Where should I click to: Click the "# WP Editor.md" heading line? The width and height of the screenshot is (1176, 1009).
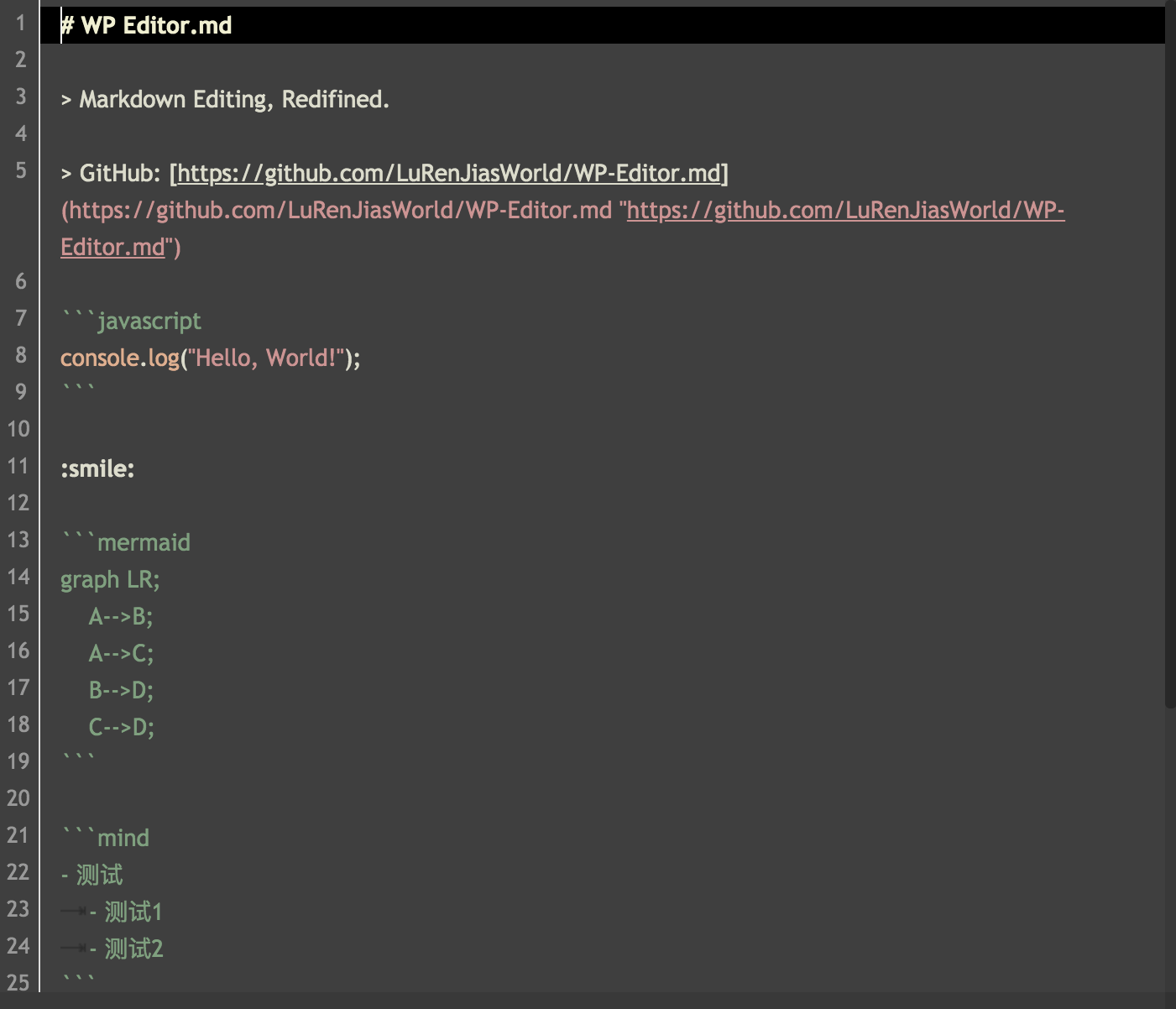click(146, 25)
